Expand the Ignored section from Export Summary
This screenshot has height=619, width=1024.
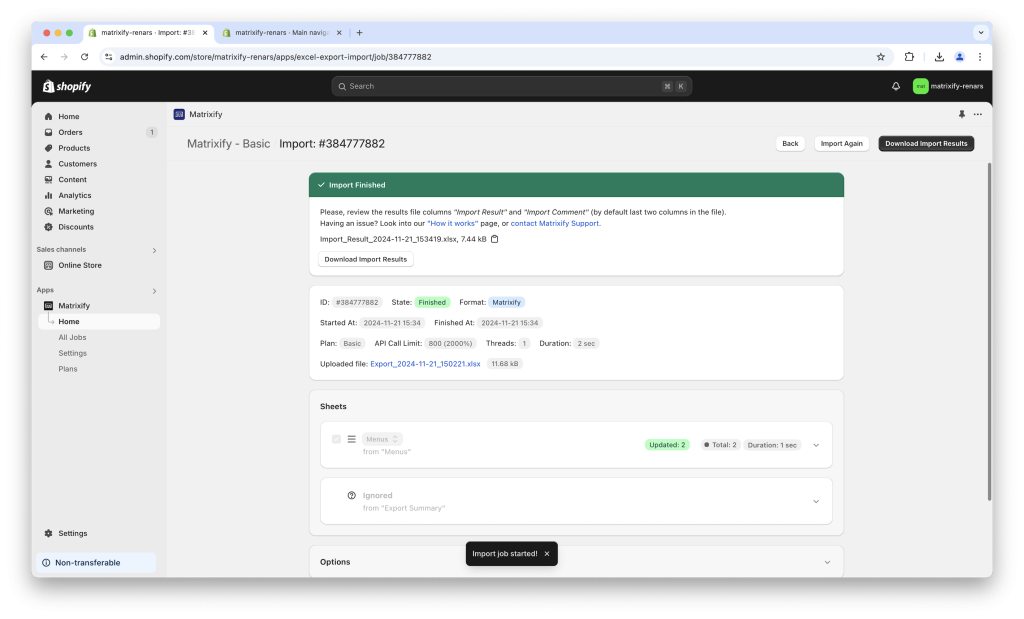[x=816, y=501]
